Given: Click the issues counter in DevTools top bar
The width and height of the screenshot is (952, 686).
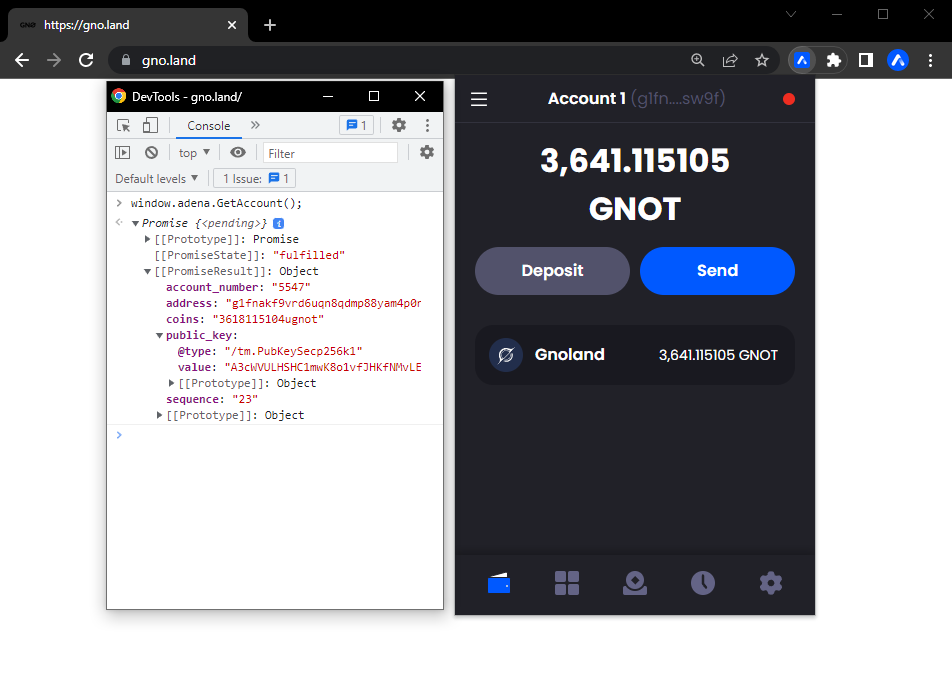Looking at the screenshot, I should 356,125.
